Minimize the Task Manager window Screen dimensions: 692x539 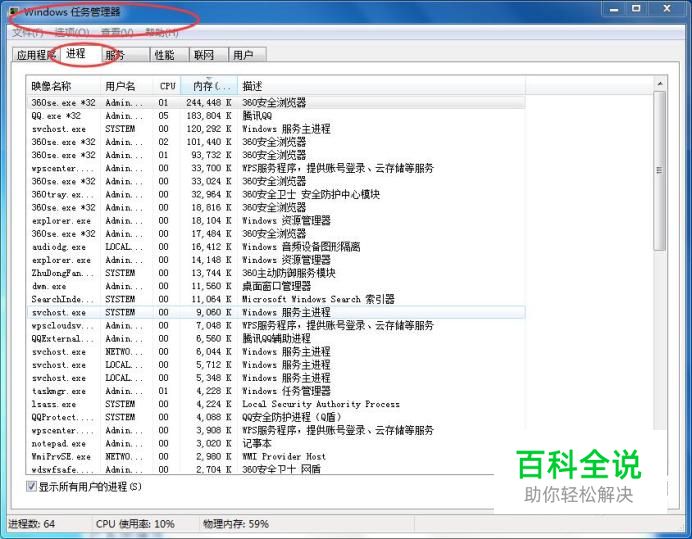(x=614, y=9)
